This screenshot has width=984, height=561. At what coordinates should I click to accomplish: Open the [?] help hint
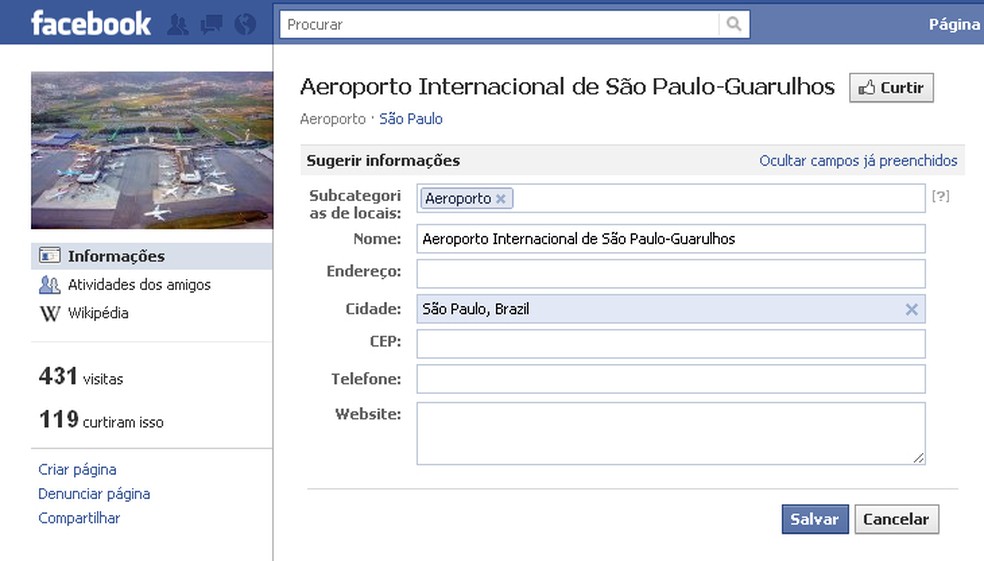[x=940, y=196]
